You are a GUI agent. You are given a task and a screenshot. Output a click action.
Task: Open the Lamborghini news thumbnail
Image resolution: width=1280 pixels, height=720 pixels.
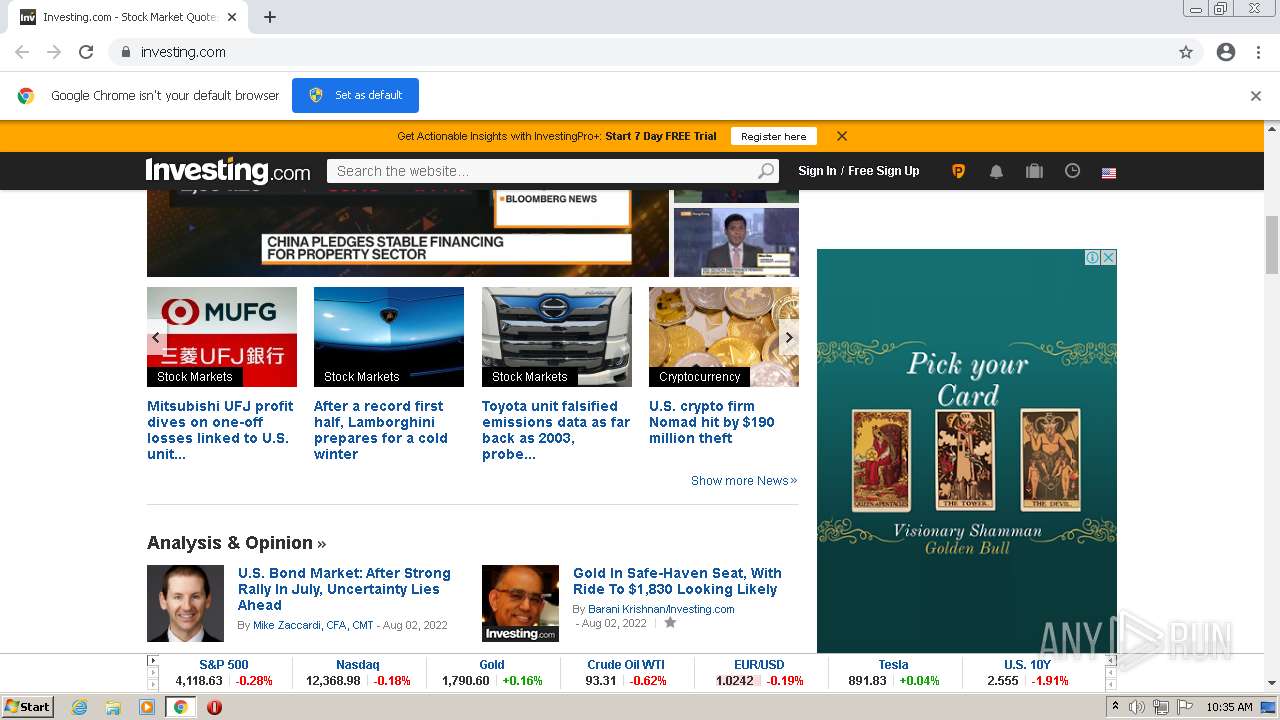[389, 337]
